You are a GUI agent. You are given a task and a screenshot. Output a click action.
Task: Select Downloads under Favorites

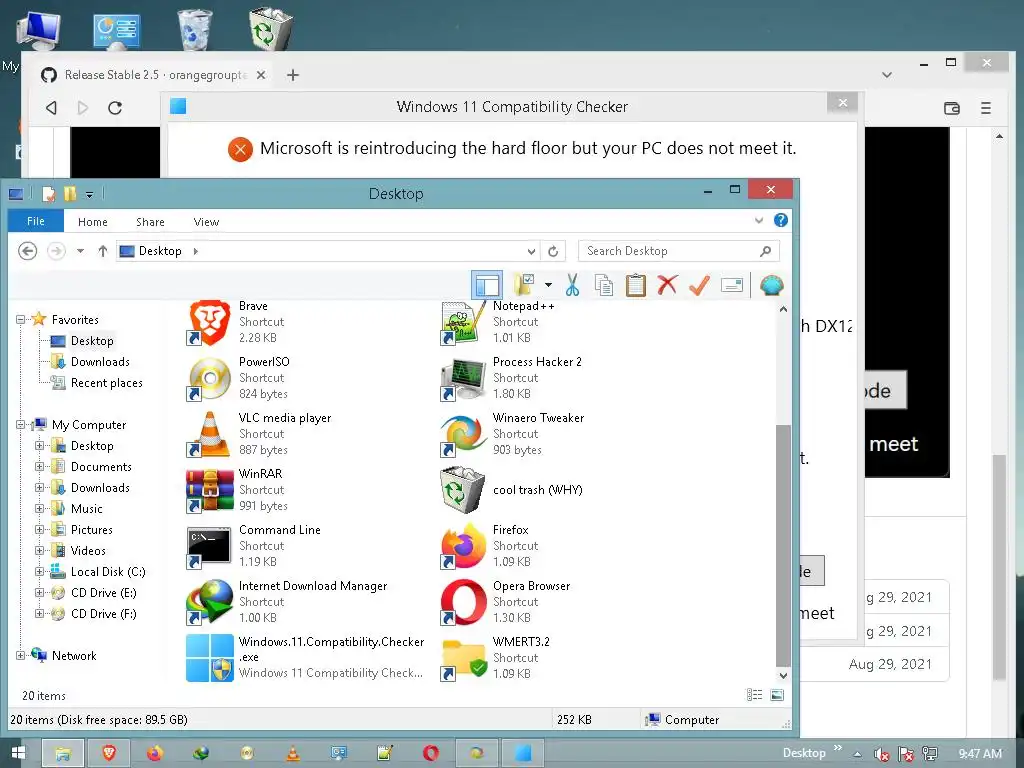click(x=100, y=362)
